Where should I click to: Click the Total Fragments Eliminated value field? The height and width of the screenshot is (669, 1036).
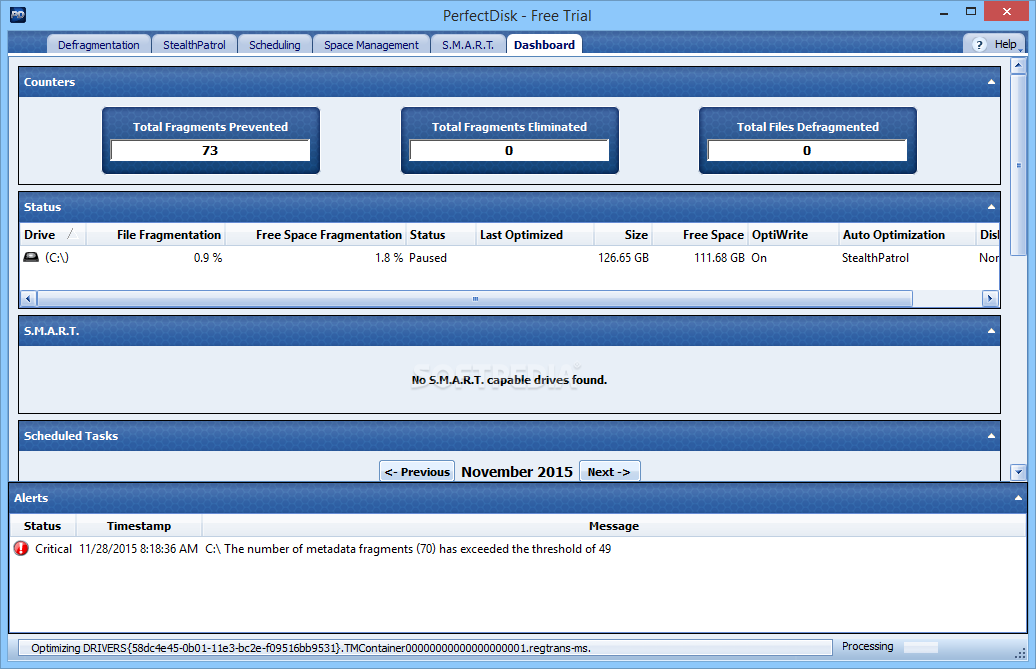509,151
